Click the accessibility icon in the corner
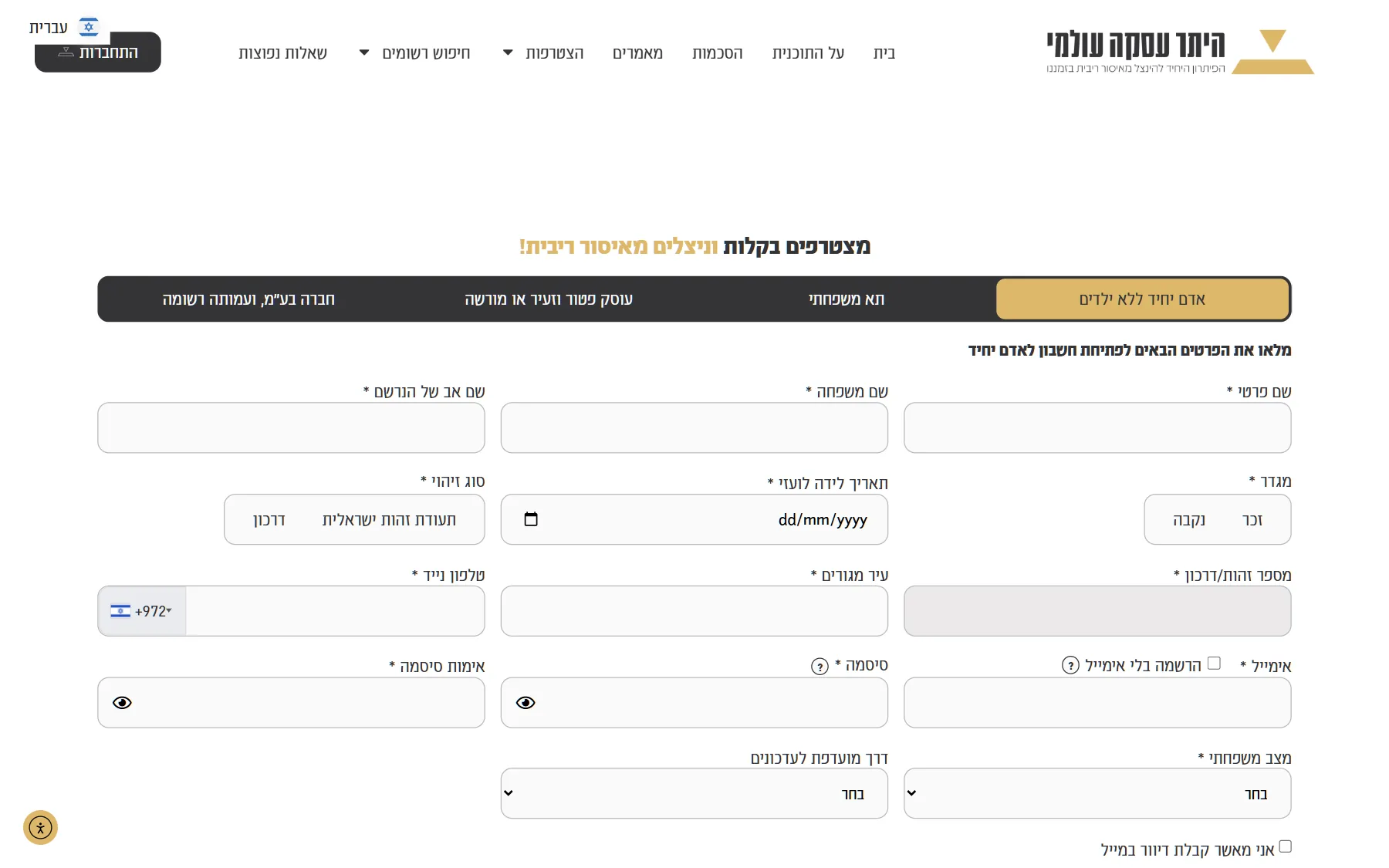Viewport: 1389px width, 868px height. (40, 828)
